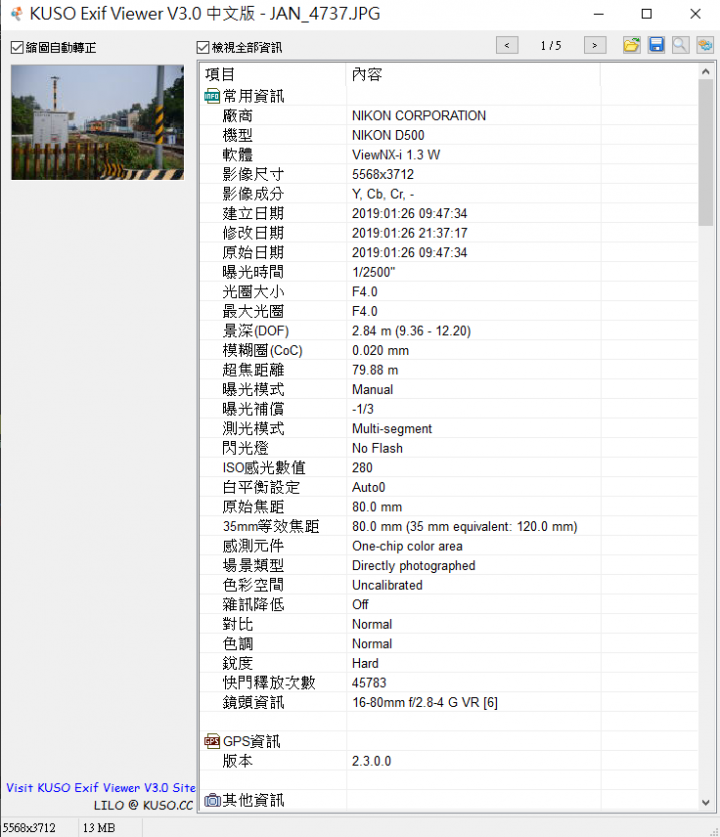Select the GPS version 2.3.0.0 value

pos(371,761)
